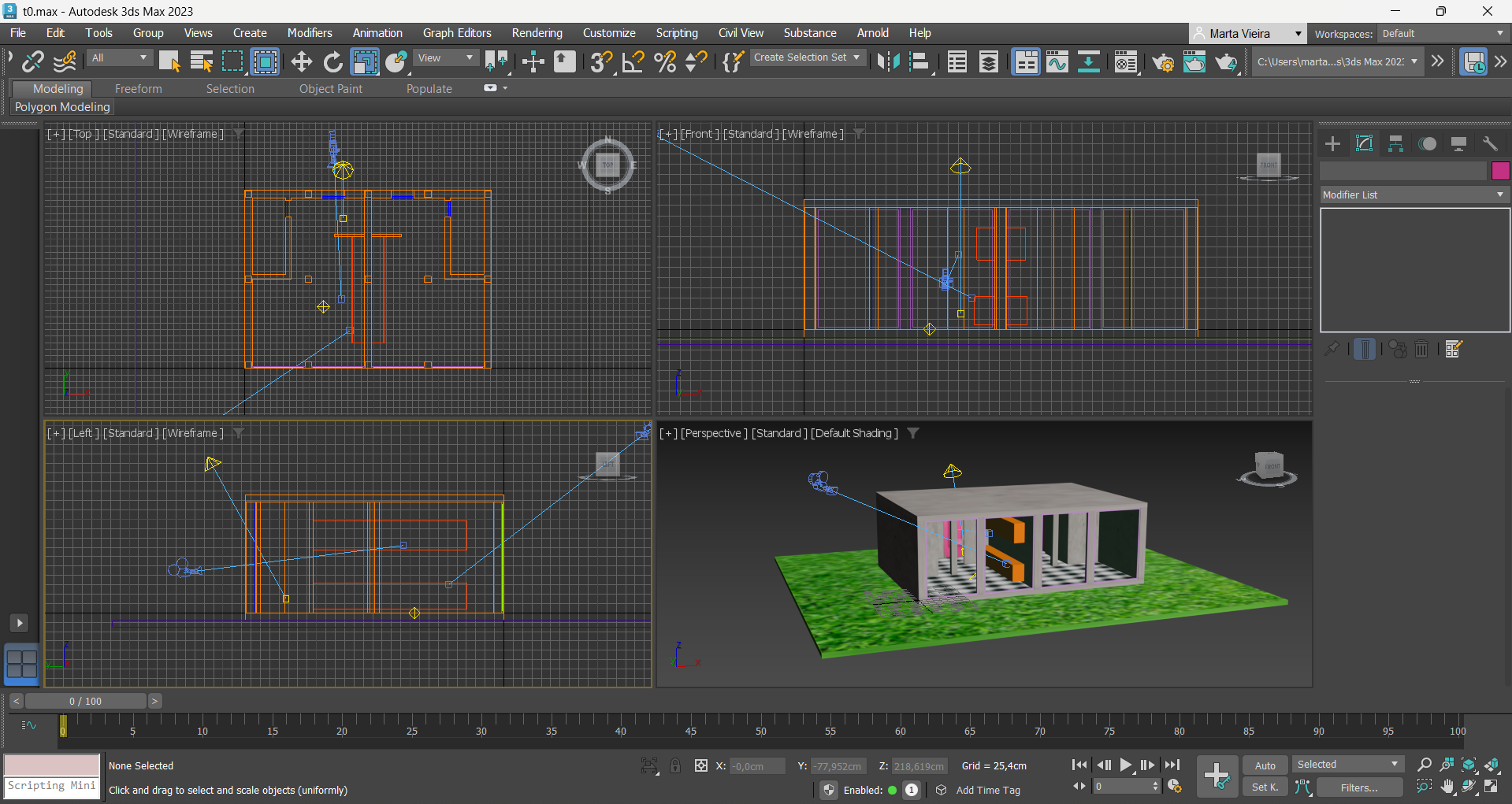Activate the Select and Rotate tool

tap(333, 61)
